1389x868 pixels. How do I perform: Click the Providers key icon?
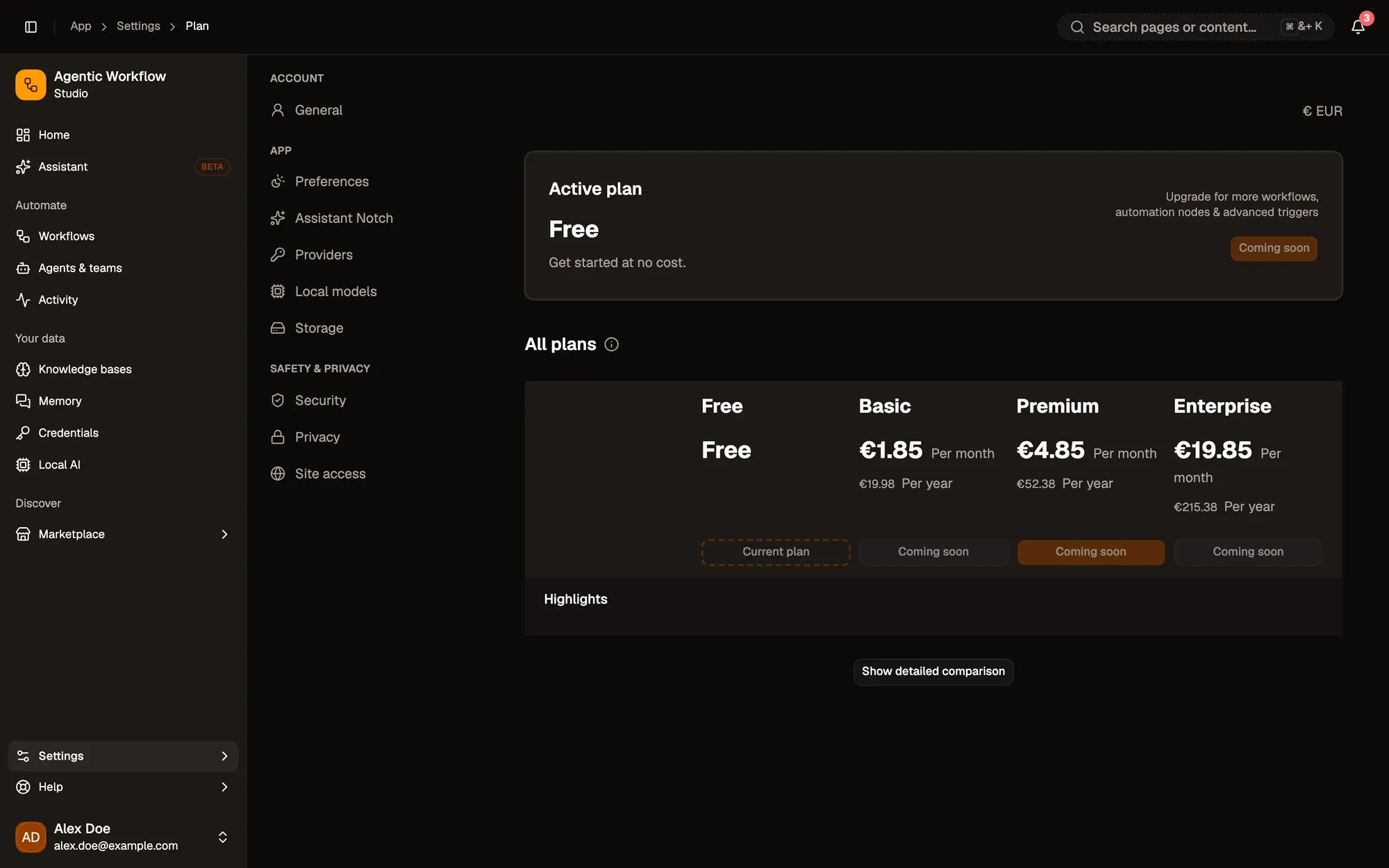click(278, 255)
